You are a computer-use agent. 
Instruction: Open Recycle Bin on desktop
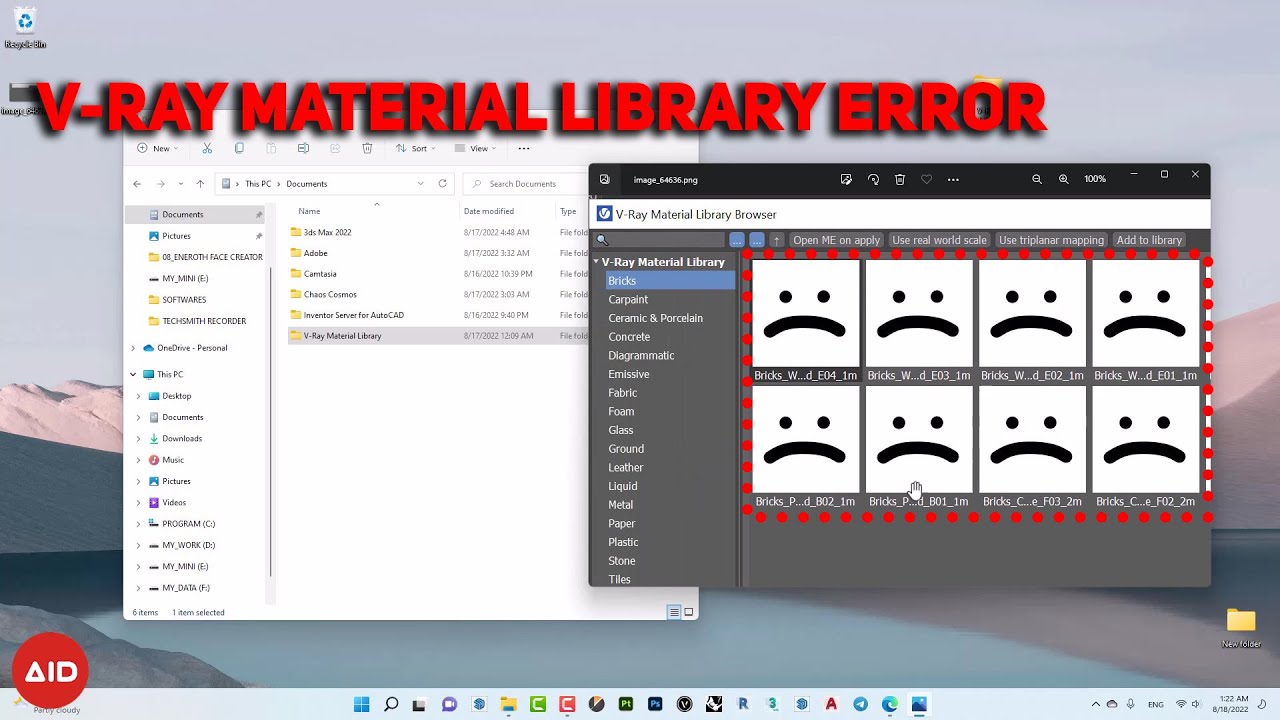point(25,28)
